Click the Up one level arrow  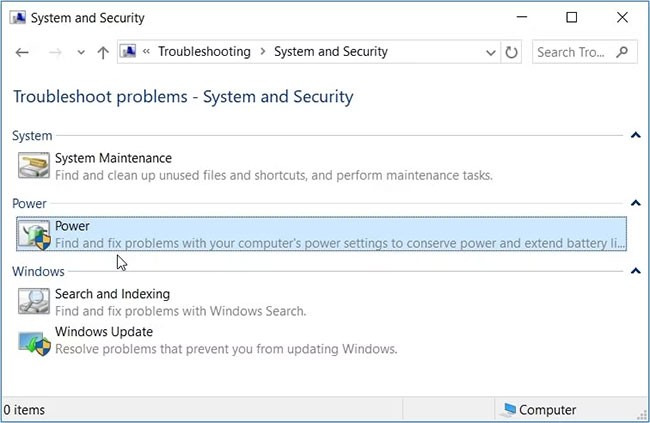(x=102, y=52)
